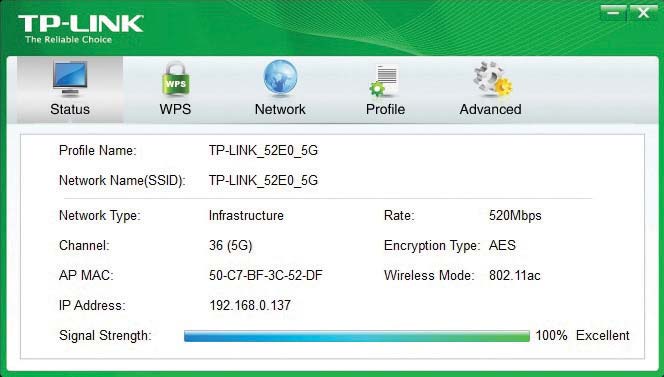
Task: Click the Network Name(SSID) label
Action: click(x=122, y=181)
